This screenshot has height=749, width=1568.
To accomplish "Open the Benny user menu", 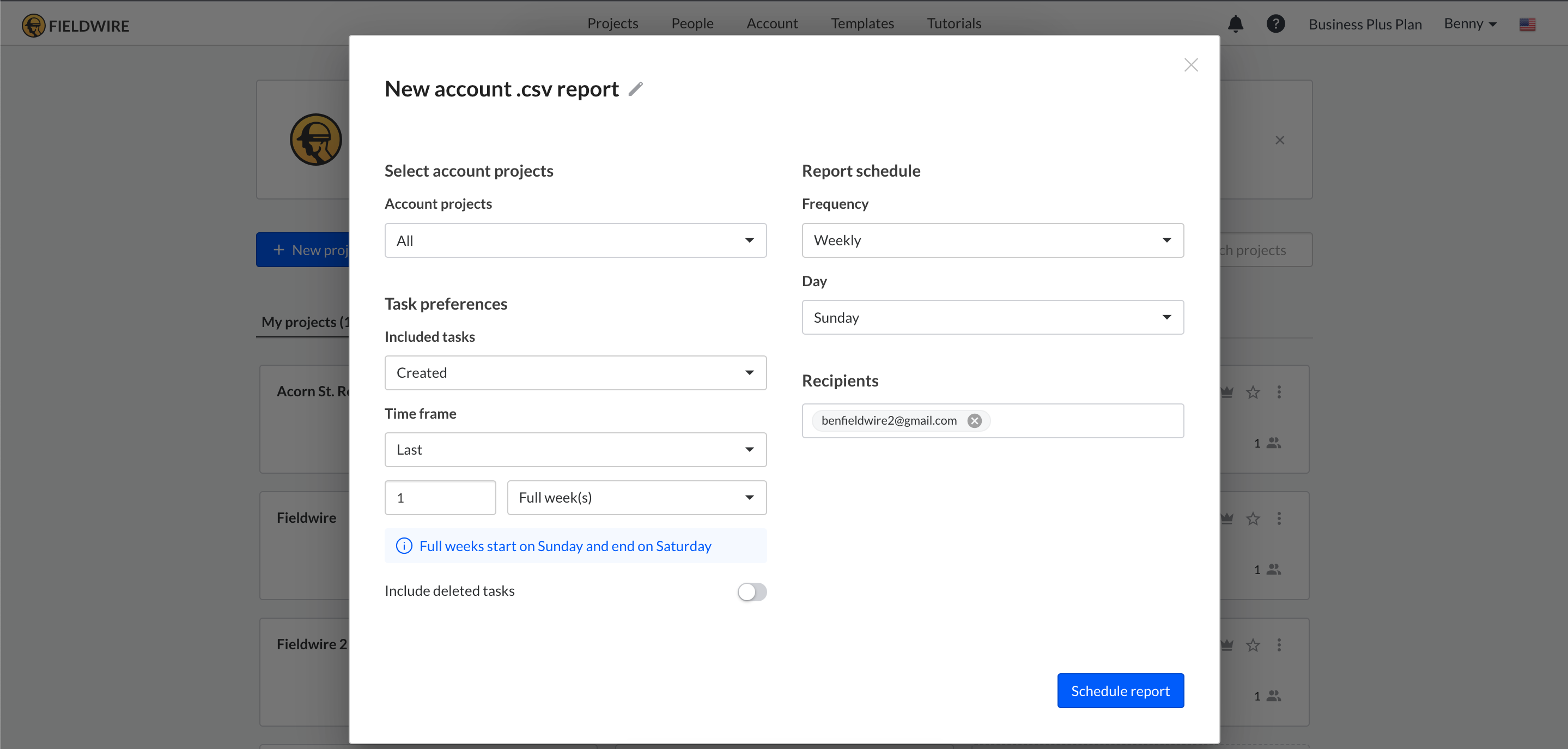I will tap(1470, 24).
